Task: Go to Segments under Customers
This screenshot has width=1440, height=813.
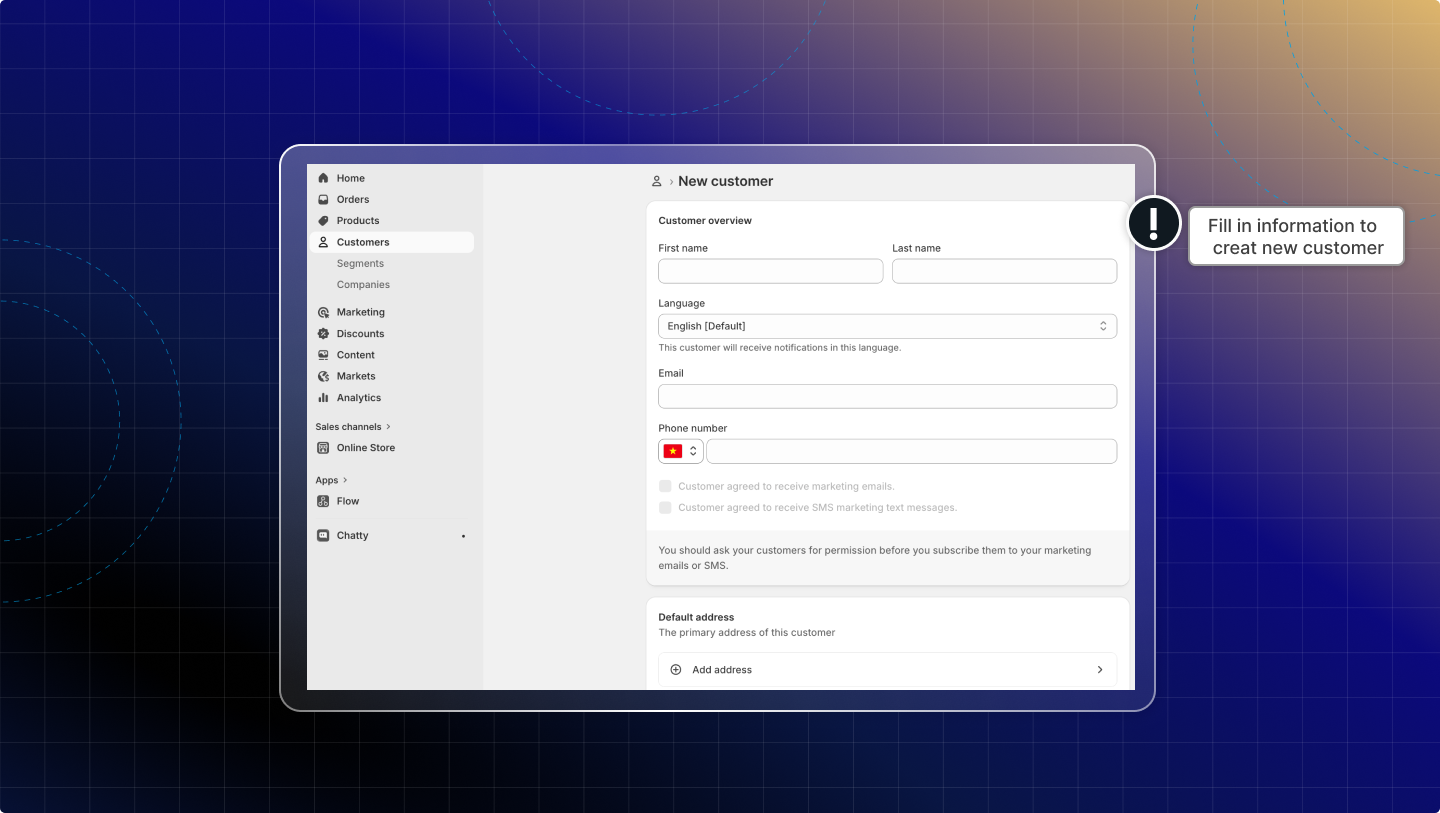Action: click(360, 264)
